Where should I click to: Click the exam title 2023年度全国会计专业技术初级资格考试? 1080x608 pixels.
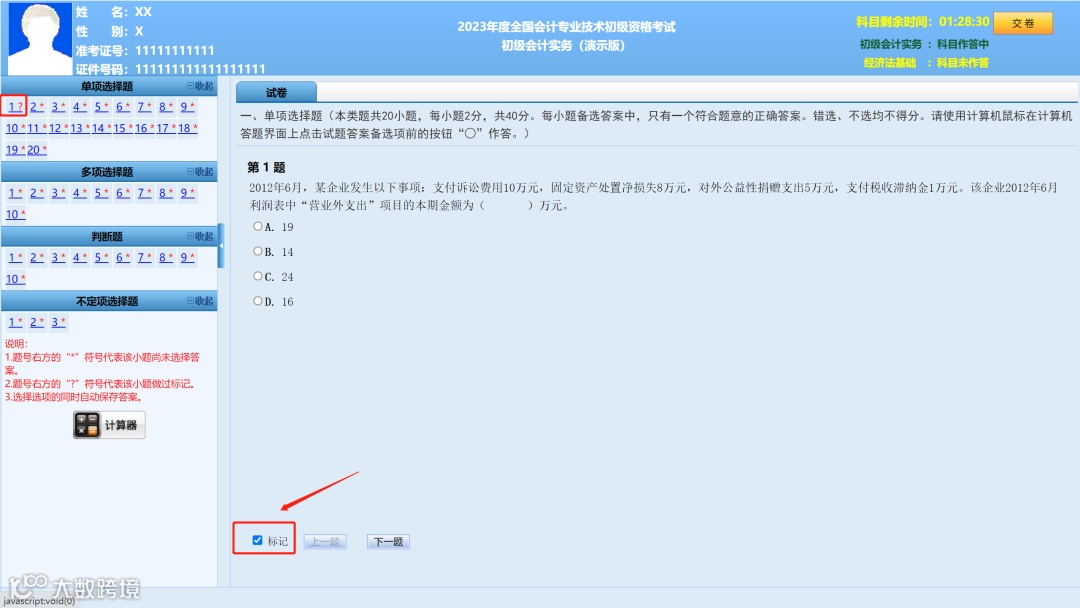(x=566, y=27)
